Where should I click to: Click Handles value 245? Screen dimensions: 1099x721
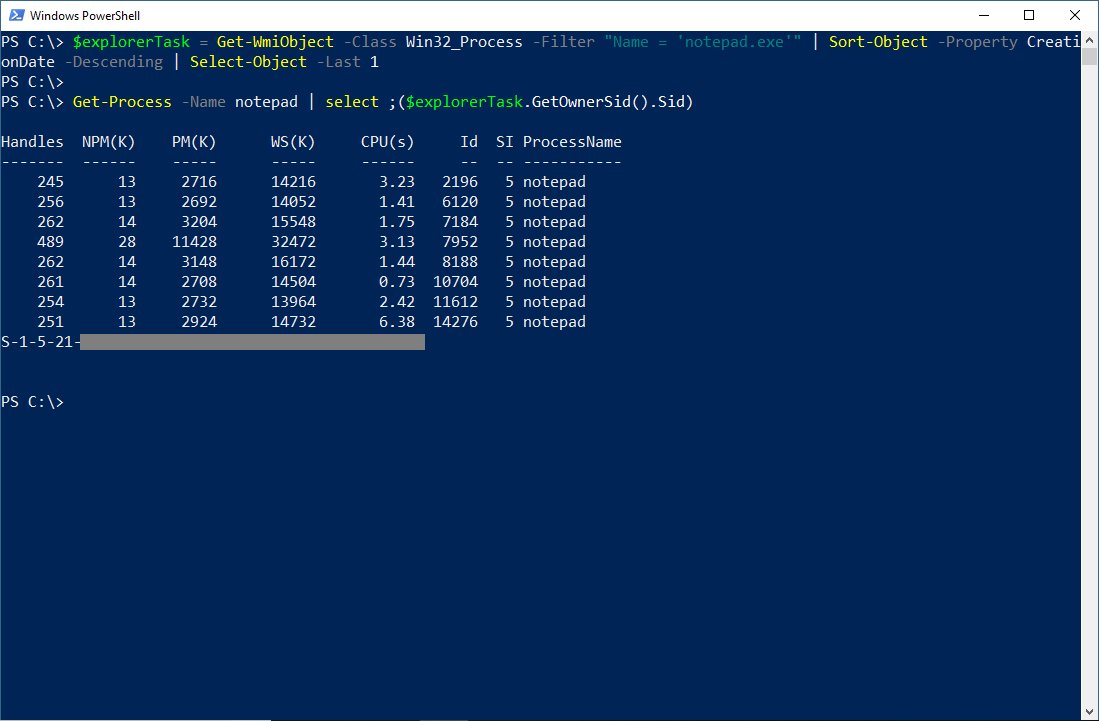pos(50,182)
